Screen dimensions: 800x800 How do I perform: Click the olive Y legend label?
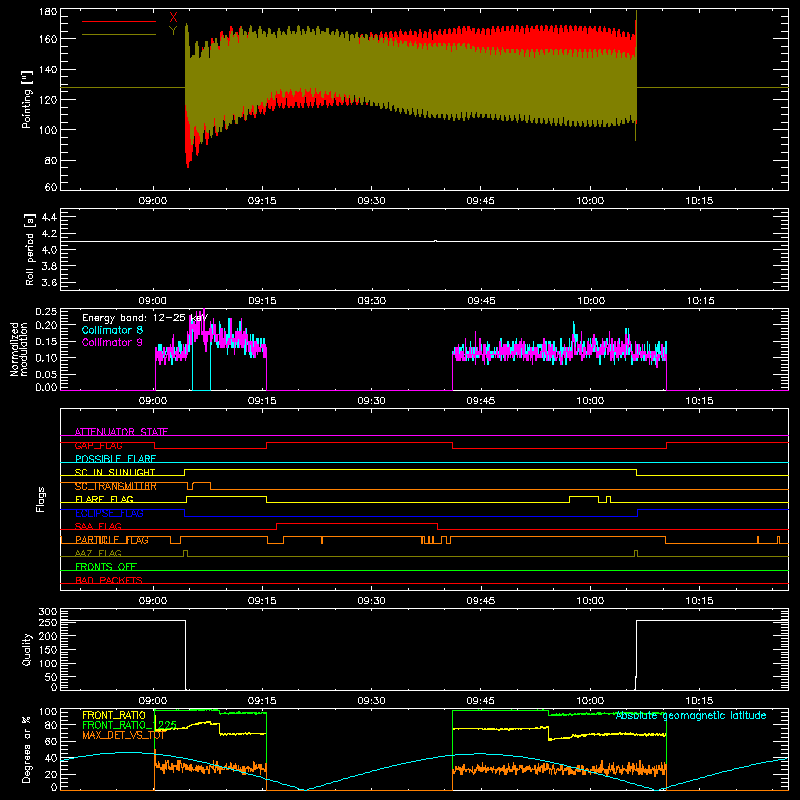click(x=173, y=31)
